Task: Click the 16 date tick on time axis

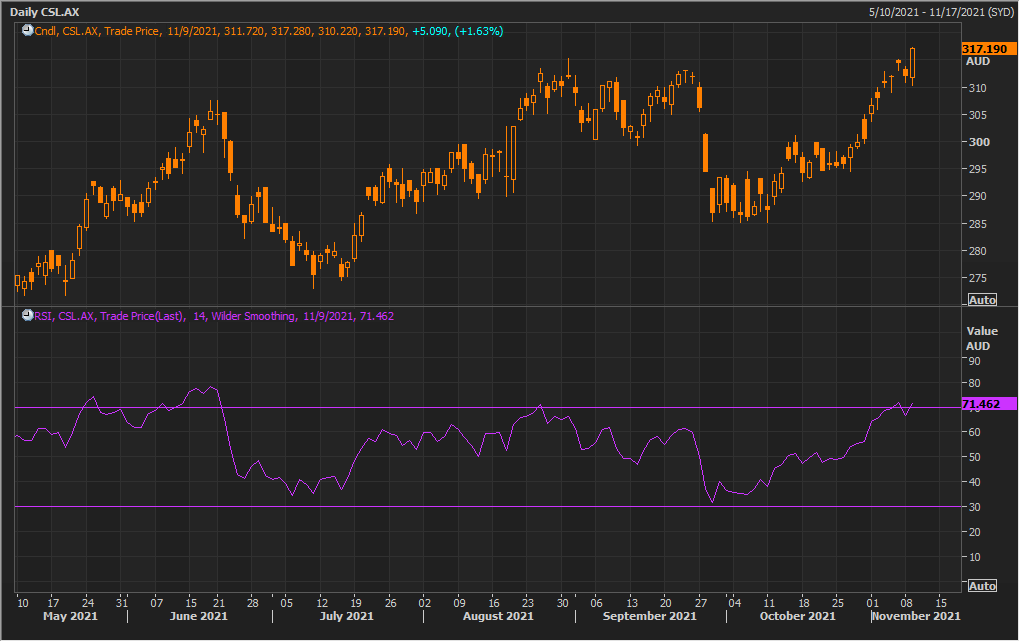Action: pos(494,603)
